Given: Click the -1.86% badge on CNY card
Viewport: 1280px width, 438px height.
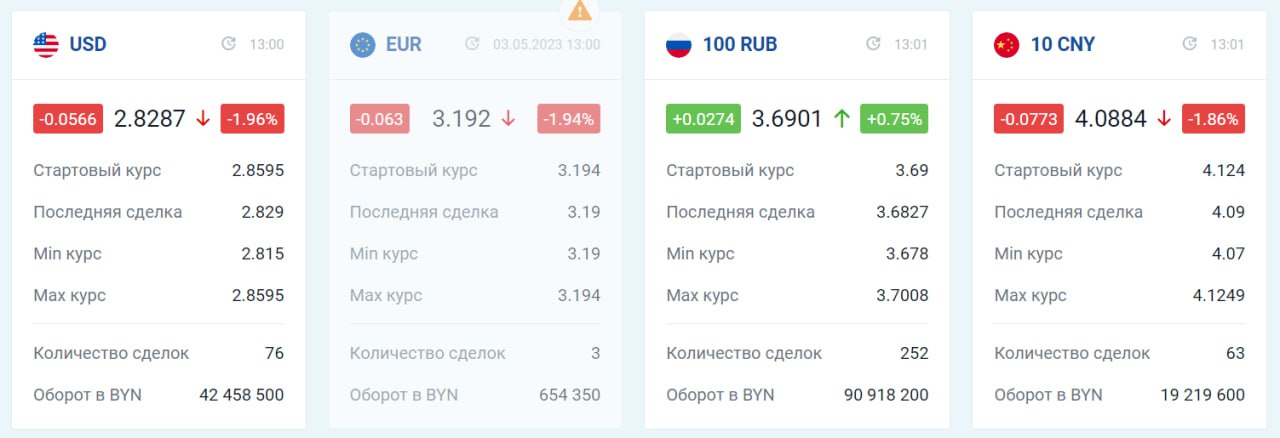Looking at the screenshot, I should (1213, 119).
